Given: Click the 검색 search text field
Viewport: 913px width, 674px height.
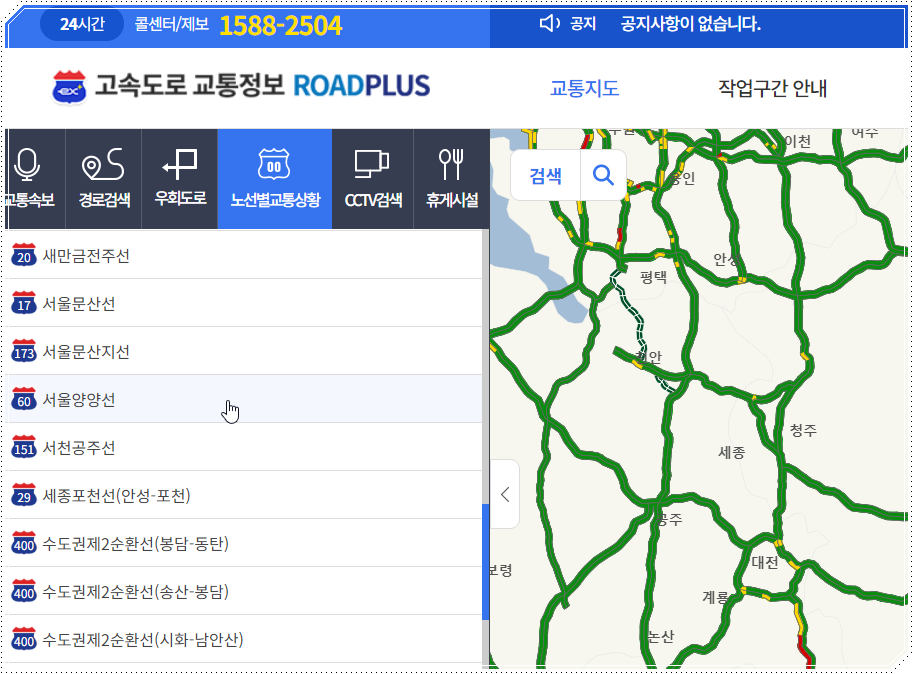Looking at the screenshot, I should coord(545,176).
